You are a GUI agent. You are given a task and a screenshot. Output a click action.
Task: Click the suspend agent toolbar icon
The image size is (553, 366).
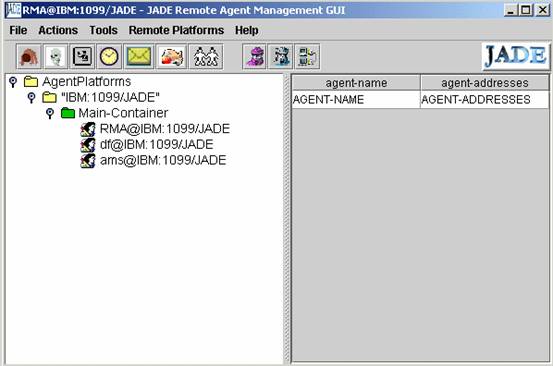82,56
